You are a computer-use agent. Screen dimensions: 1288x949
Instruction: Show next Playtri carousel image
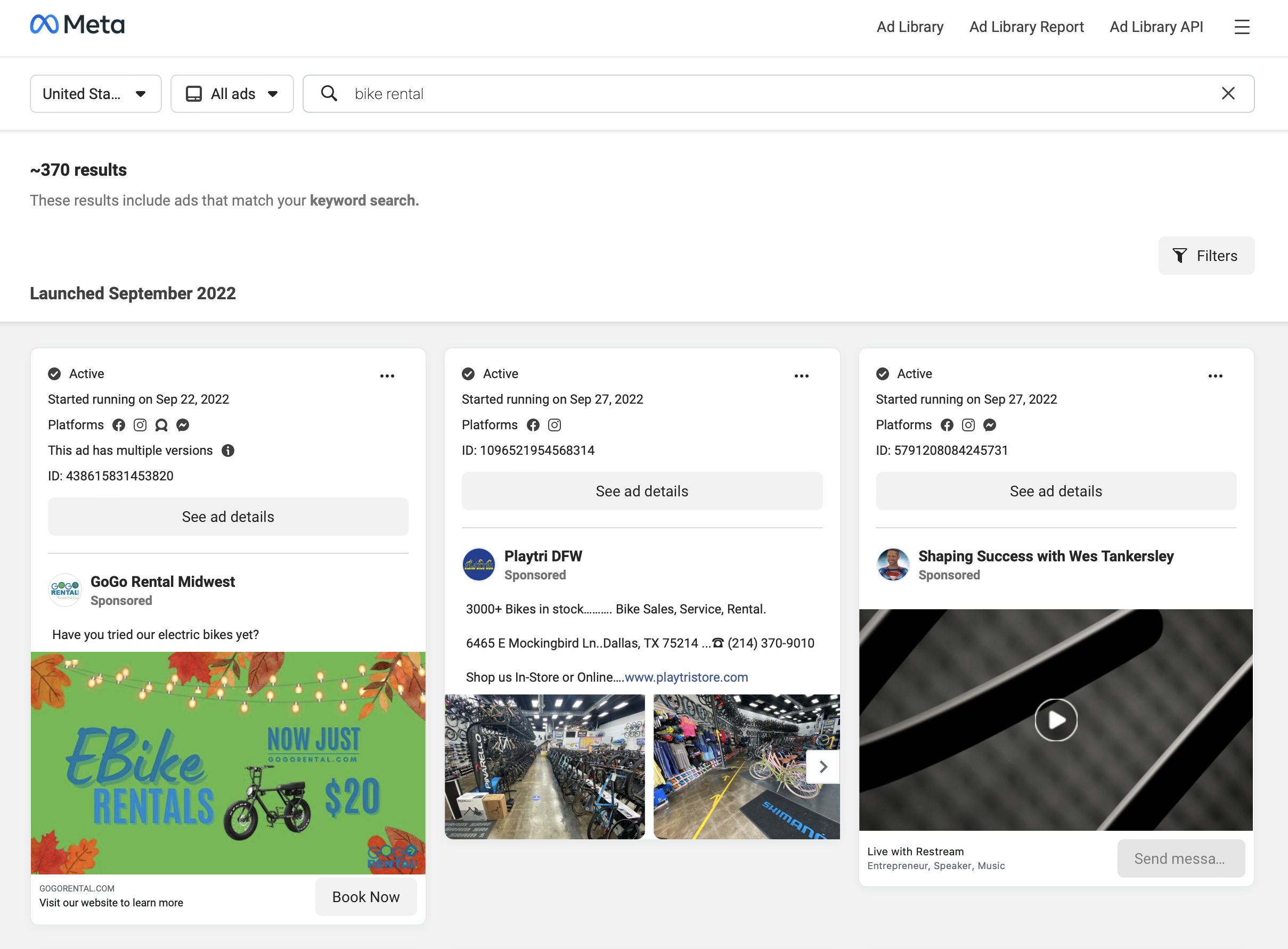pos(822,766)
